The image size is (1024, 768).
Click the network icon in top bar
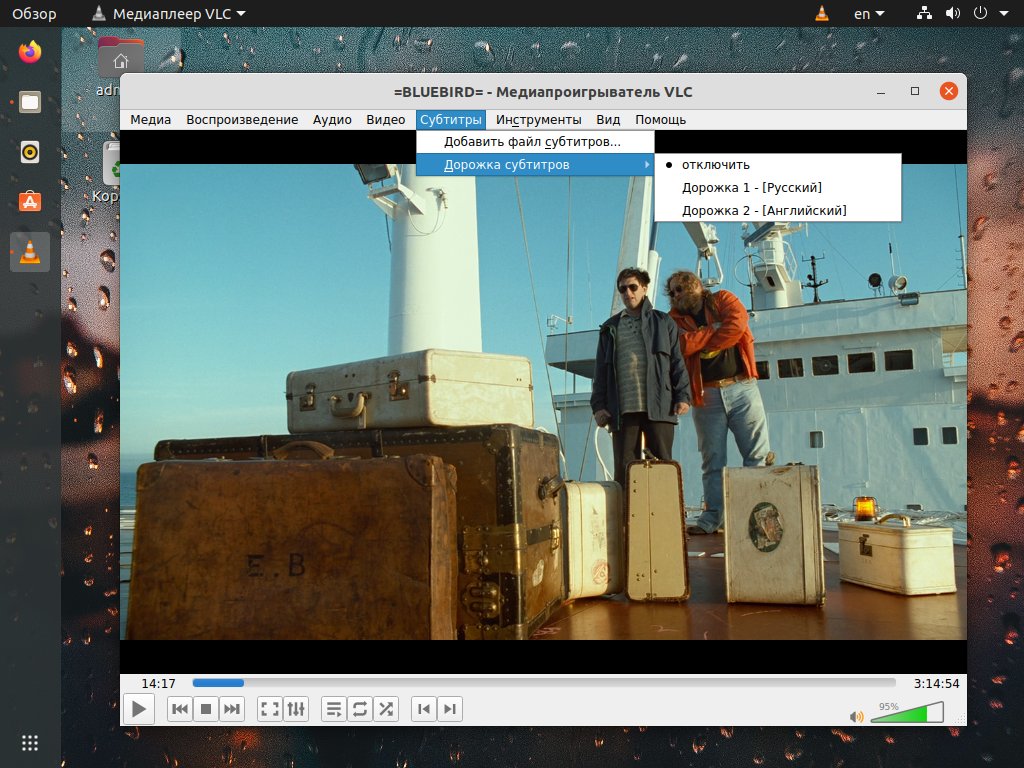(x=924, y=13)
